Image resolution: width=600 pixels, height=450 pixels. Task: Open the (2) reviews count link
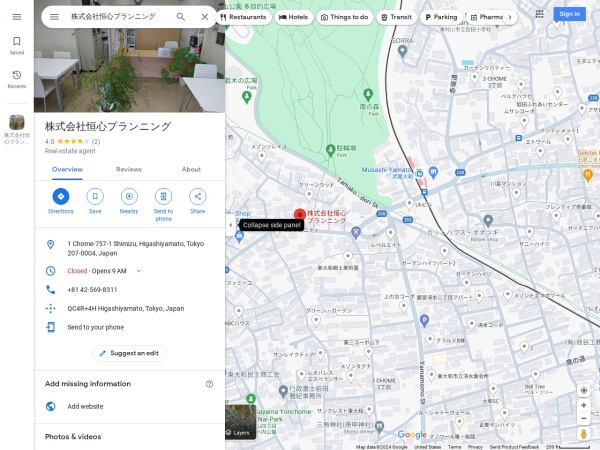point(96,142)
